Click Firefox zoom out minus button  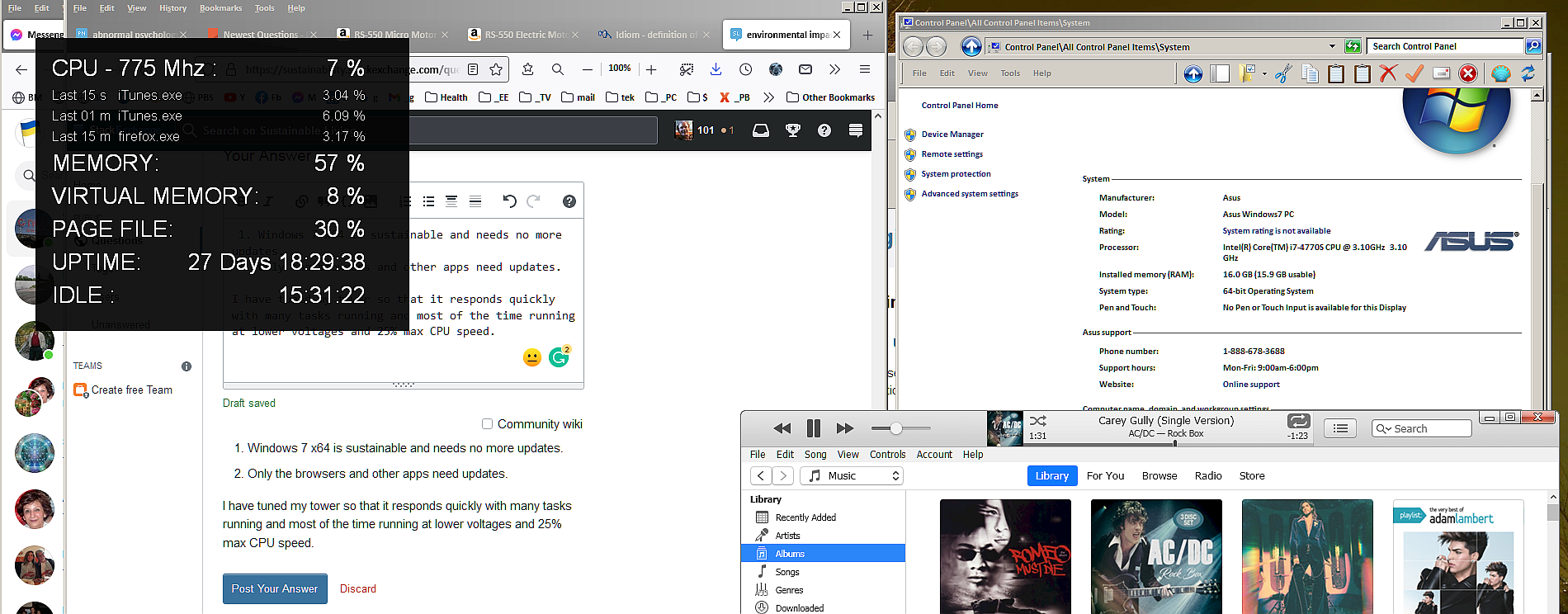[587, 69]
